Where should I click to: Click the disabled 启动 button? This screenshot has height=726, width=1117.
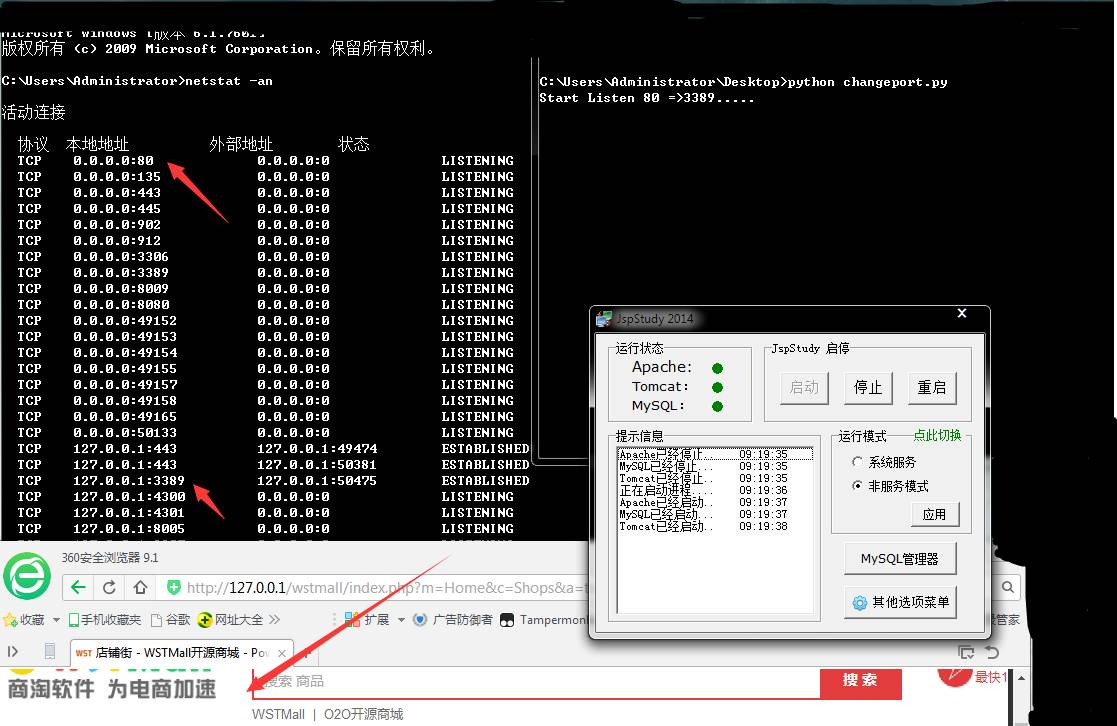pyautogui.click(x=804, y=388)
